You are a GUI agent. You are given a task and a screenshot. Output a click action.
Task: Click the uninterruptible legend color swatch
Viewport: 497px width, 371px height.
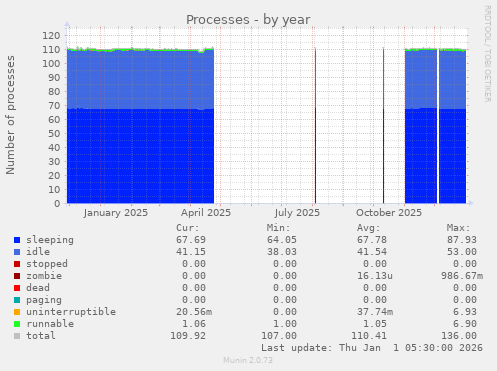click(x=17, y=312)
